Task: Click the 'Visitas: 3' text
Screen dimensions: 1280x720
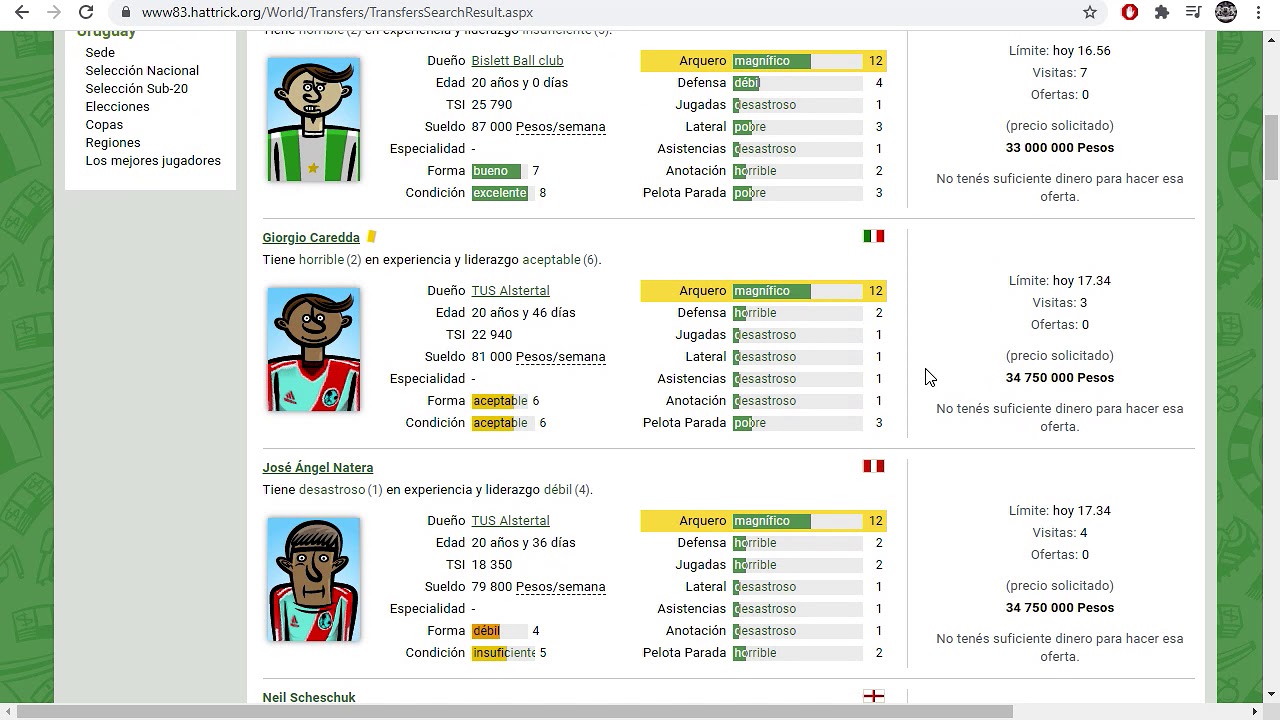Action: pyautogui.click(x=1060, y=302)
